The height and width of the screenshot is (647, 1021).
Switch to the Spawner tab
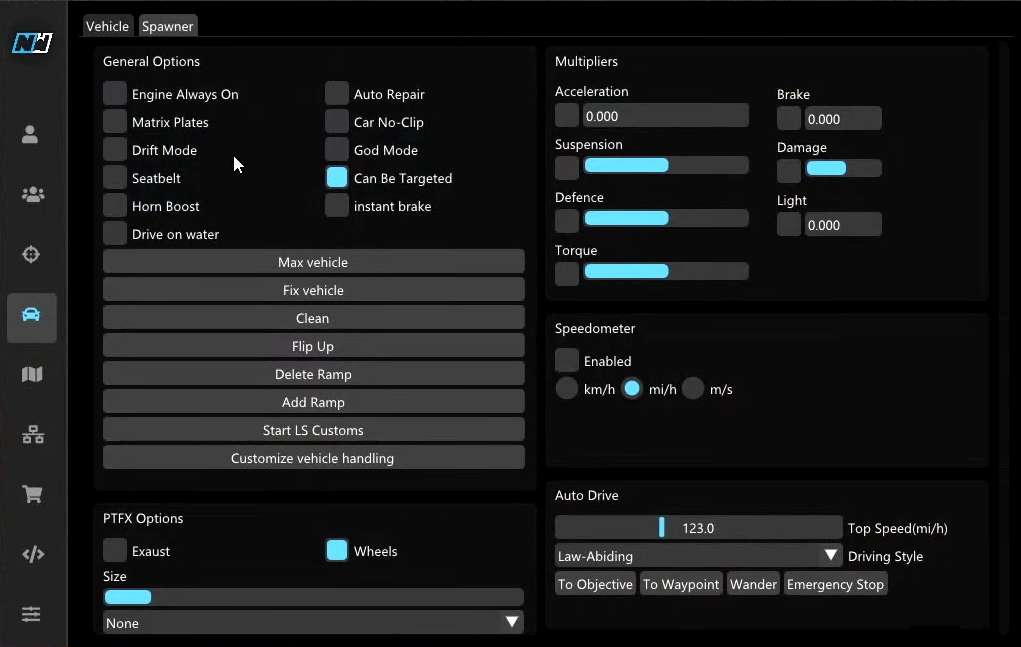168,26
